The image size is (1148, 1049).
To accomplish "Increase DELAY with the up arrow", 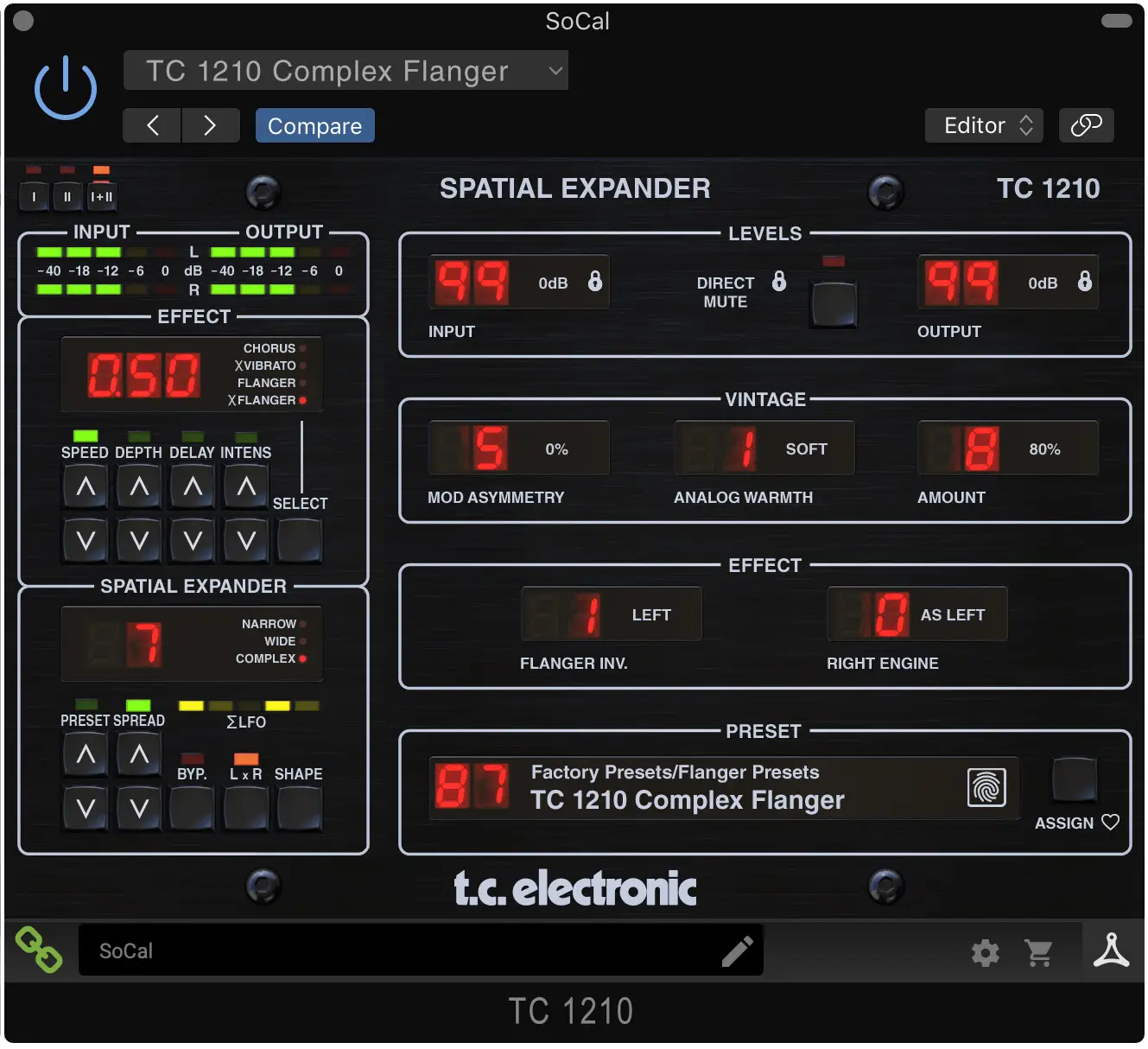I will point(193,487).
